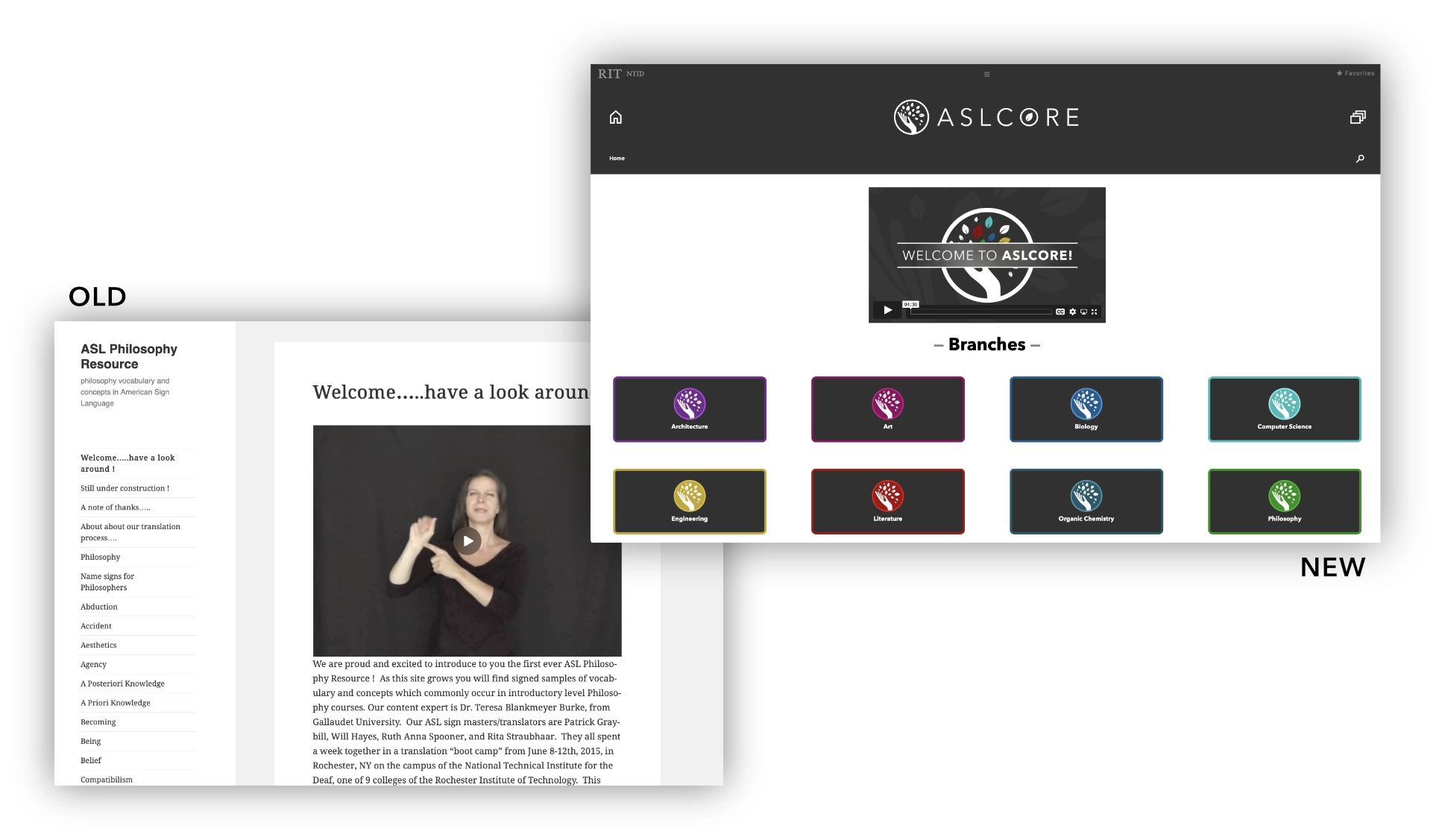Open 'Still under construction !' sidebar link

[x=125, y=488]
